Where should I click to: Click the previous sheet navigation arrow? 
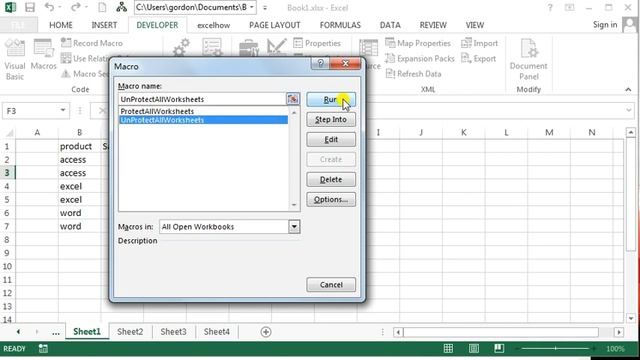[x=18, y=332]
